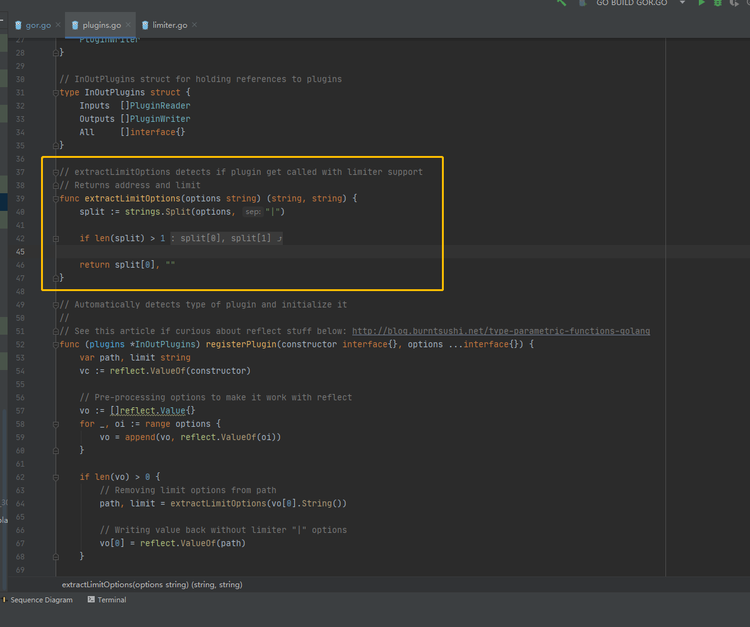The height and width of the screenshot is (627, 750).
Task: Collapse the registerPlugin function fold
Action: (x=55, y=344)
